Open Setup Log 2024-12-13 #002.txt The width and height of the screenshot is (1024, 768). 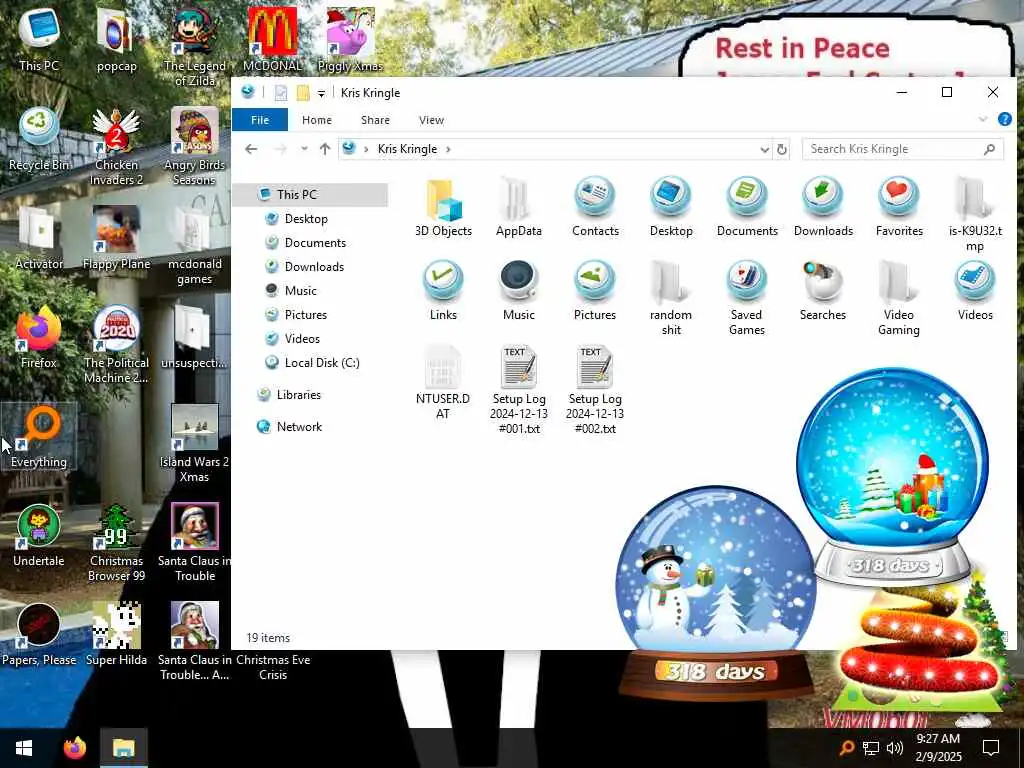coord(595,391)
